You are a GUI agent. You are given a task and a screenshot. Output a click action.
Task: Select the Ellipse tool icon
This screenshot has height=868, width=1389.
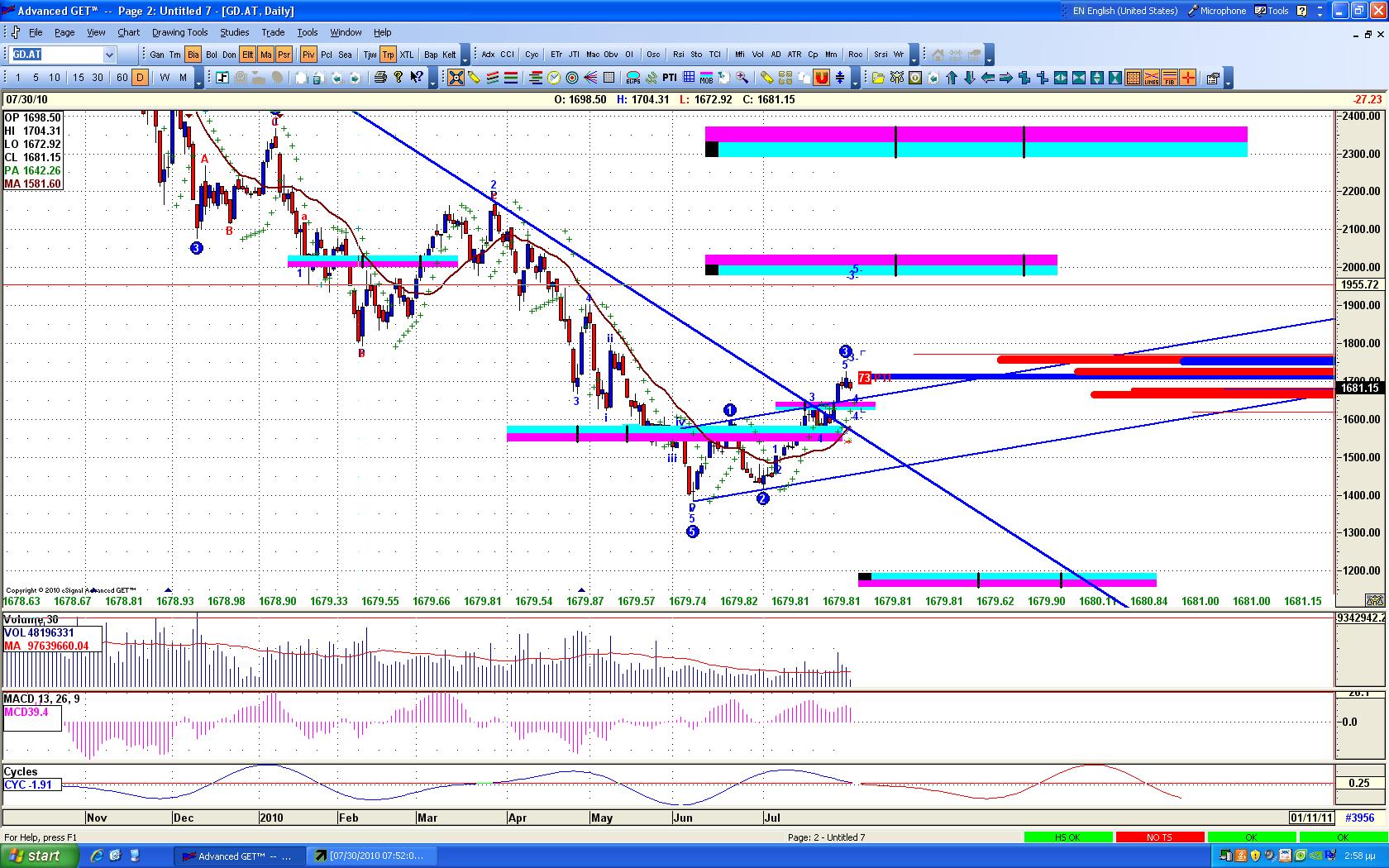[x=633, y=78]
